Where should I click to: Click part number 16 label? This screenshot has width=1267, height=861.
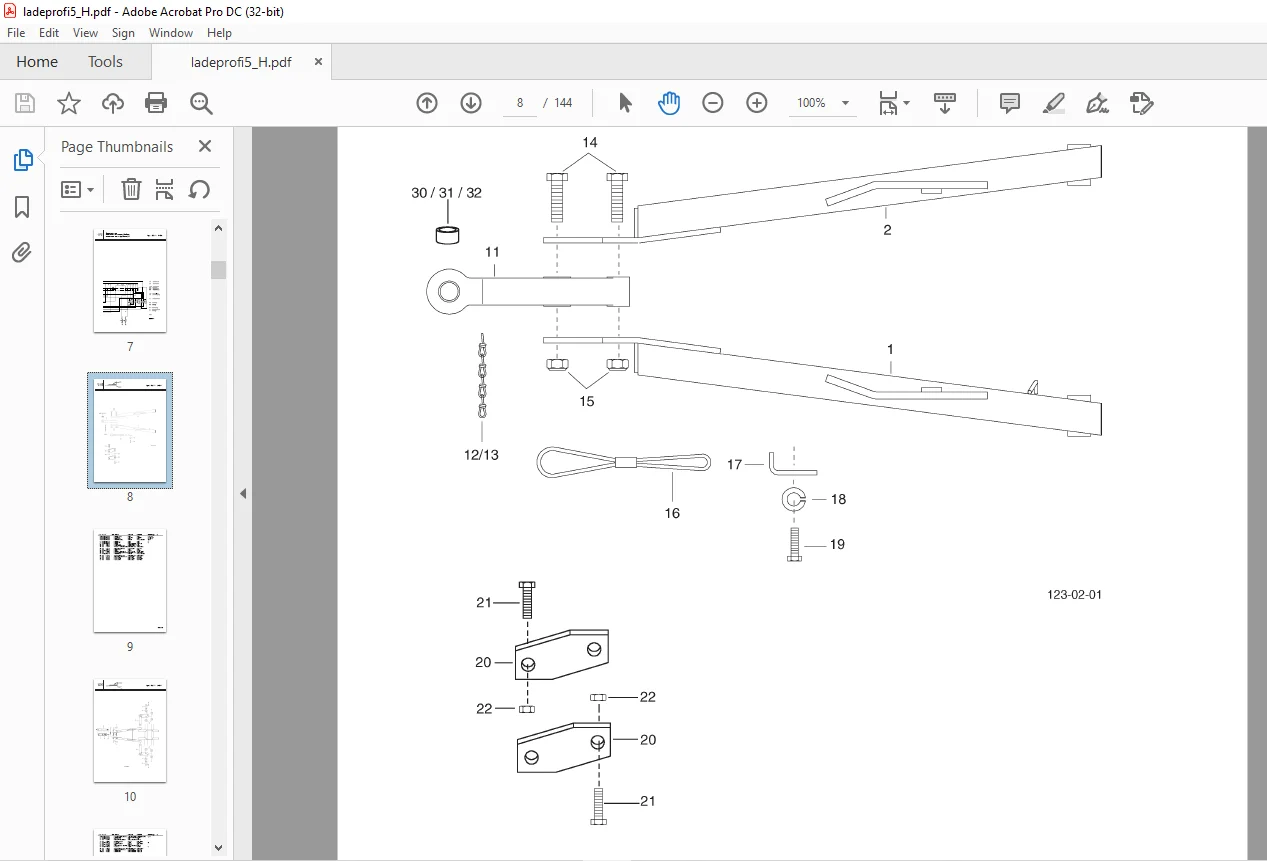672,513
